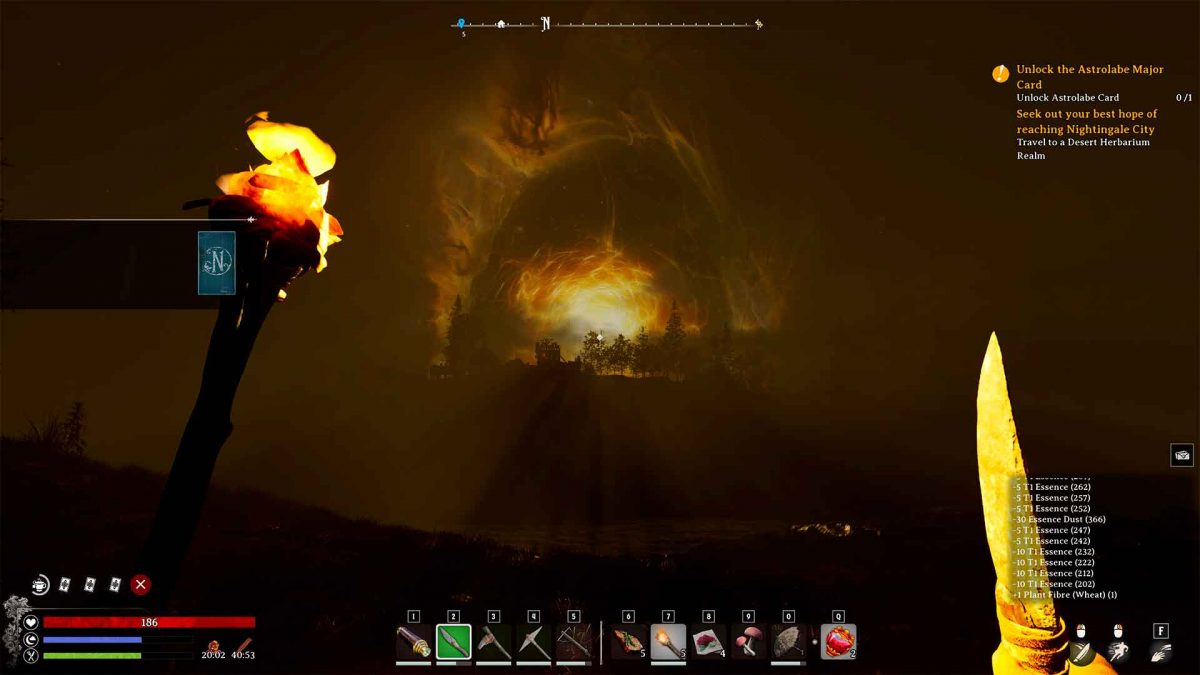The height and width of the screenshot is (675, 1200).
Task: Click the '30 Essence Dust (366)' log entry
Action: tap(1060, 519)
